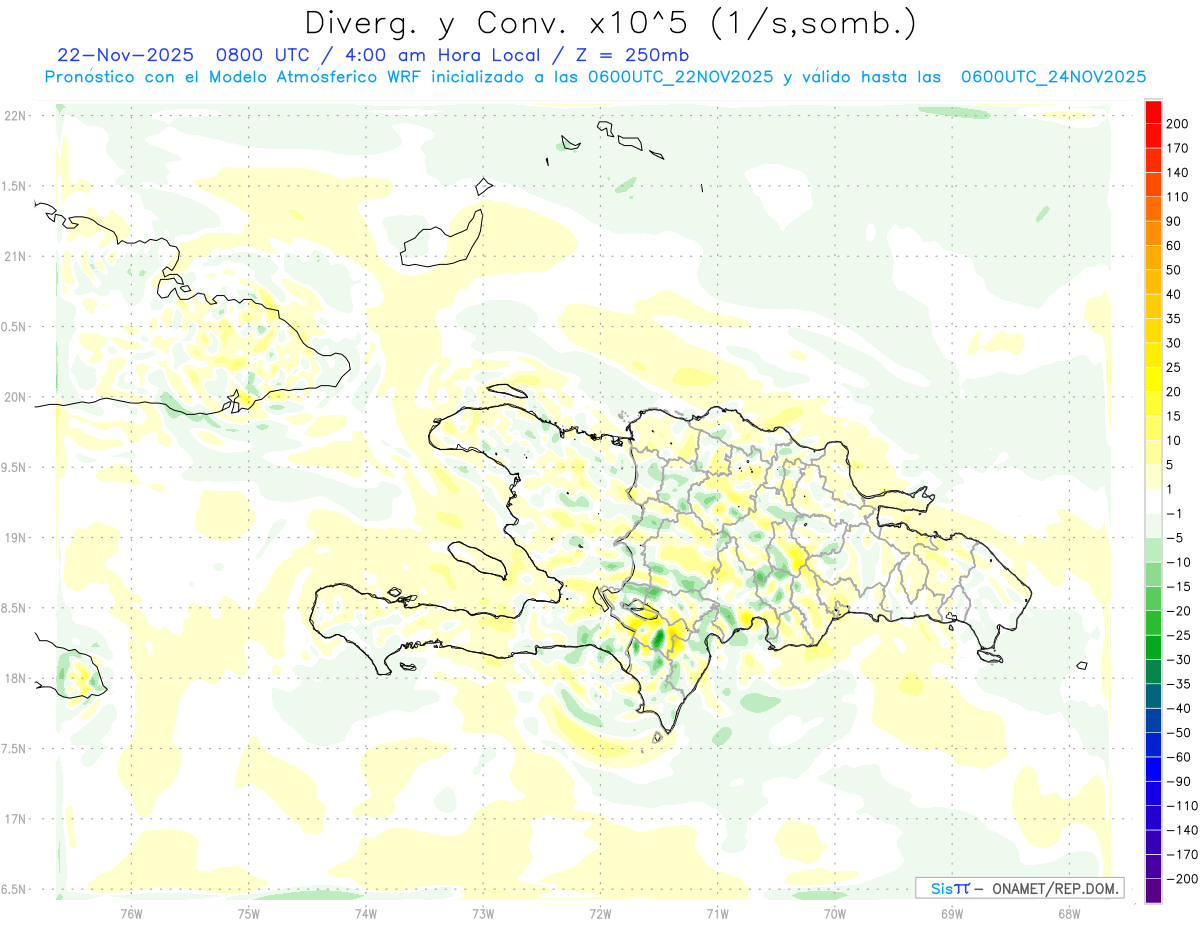Screen dimensions: 1200x927
Task: Click the 'ONAMET/REP.DOM.' credit box
Action: [x=1019, y=888]
